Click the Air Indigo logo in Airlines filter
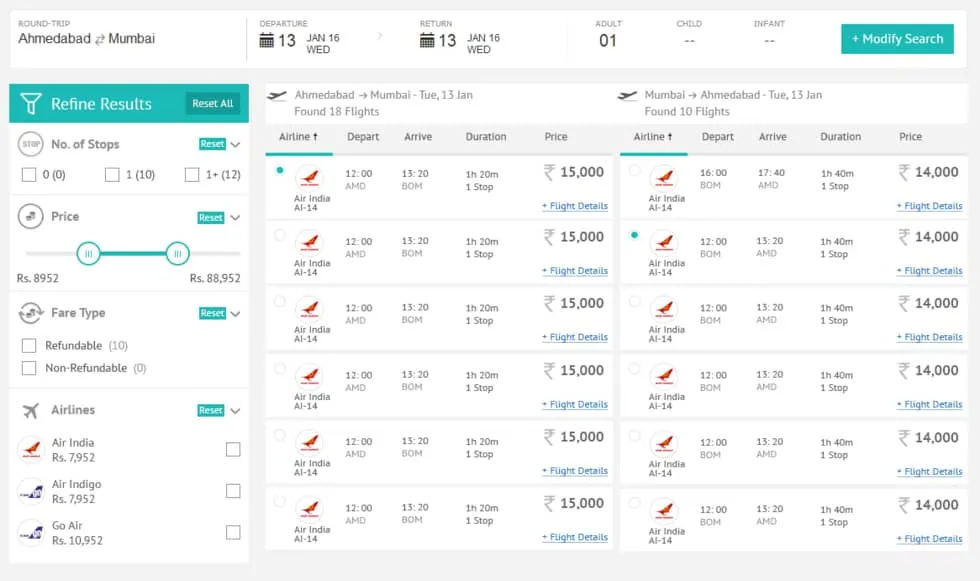 (31, 492)
